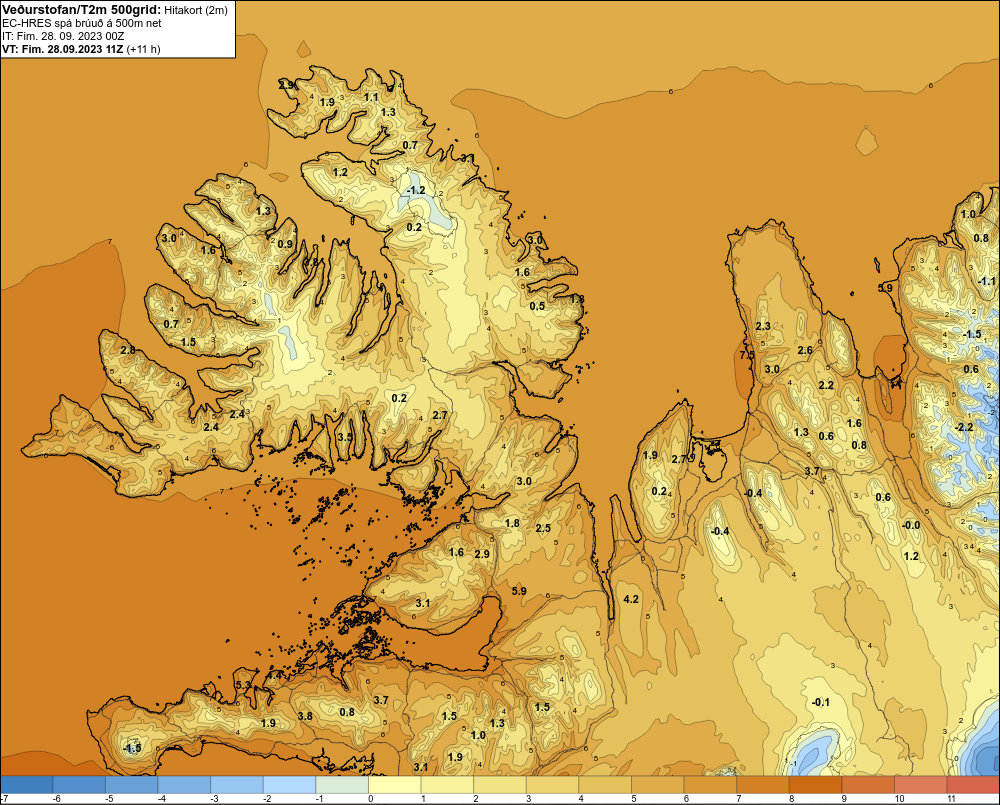Click the -1.1 temperature value on the map
The height and width of the screenshot is (805, 1000).
pos(986,281)
